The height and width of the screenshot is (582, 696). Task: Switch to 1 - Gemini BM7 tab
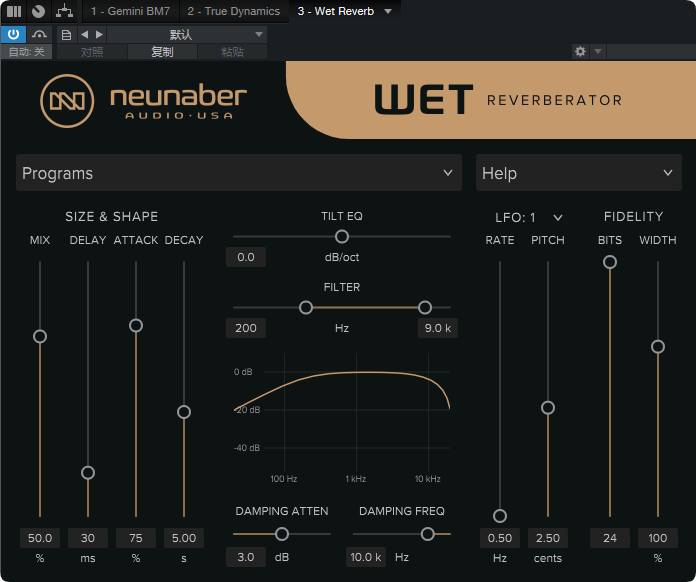[130, 11]
